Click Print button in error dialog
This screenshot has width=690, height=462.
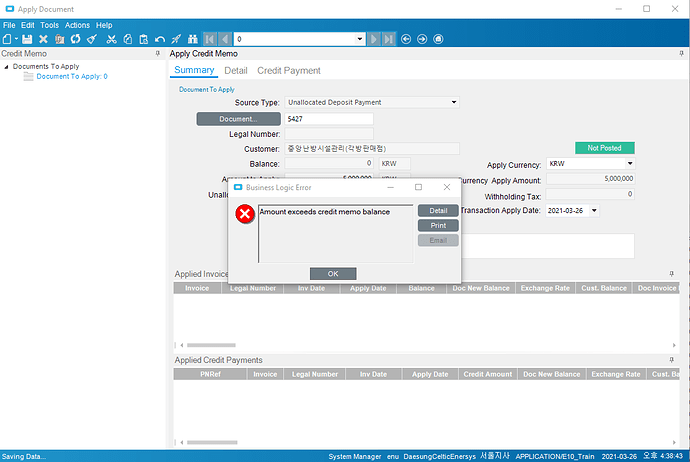tap(438, 225)
